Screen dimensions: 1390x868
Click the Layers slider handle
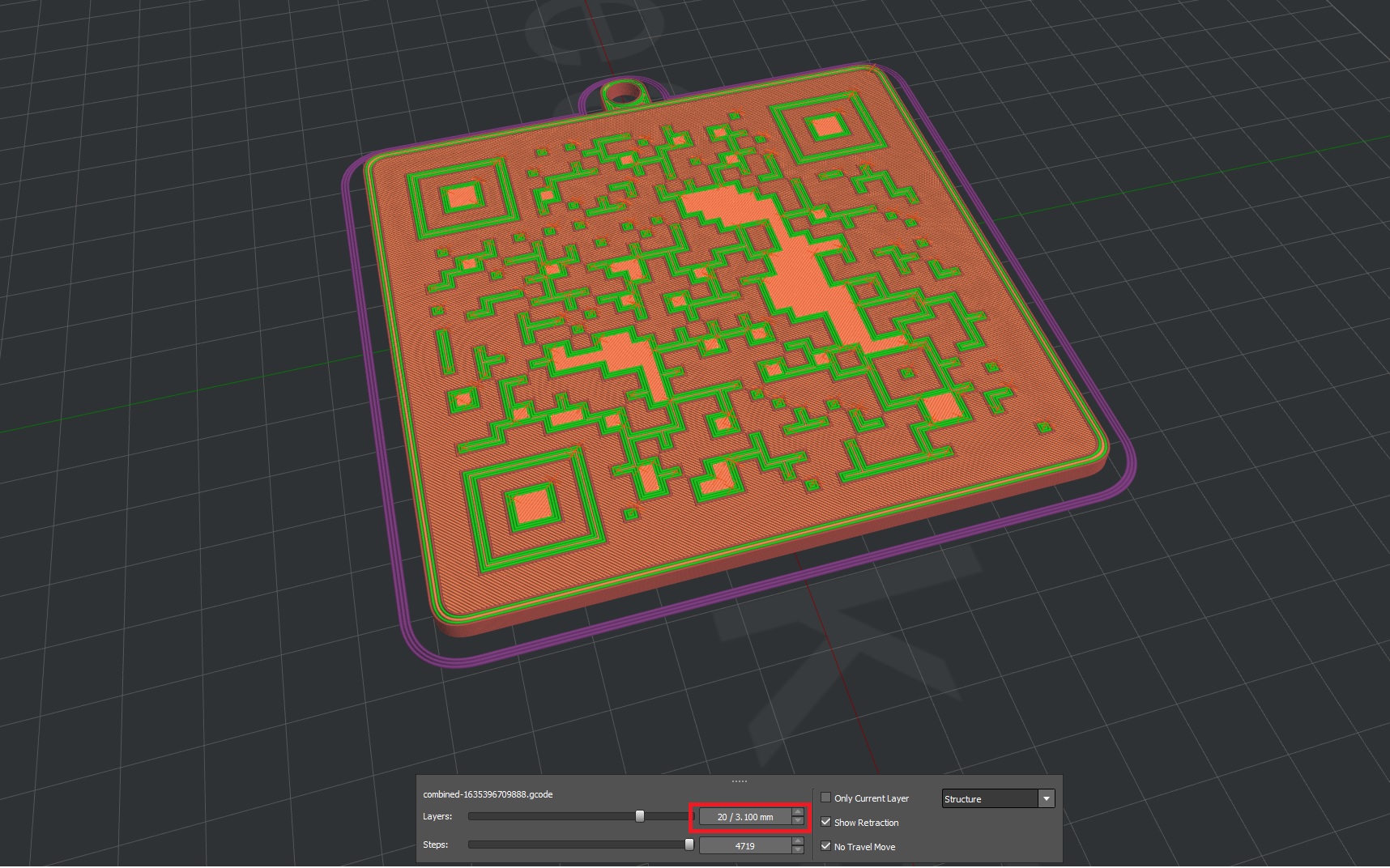tap(640, 816)
